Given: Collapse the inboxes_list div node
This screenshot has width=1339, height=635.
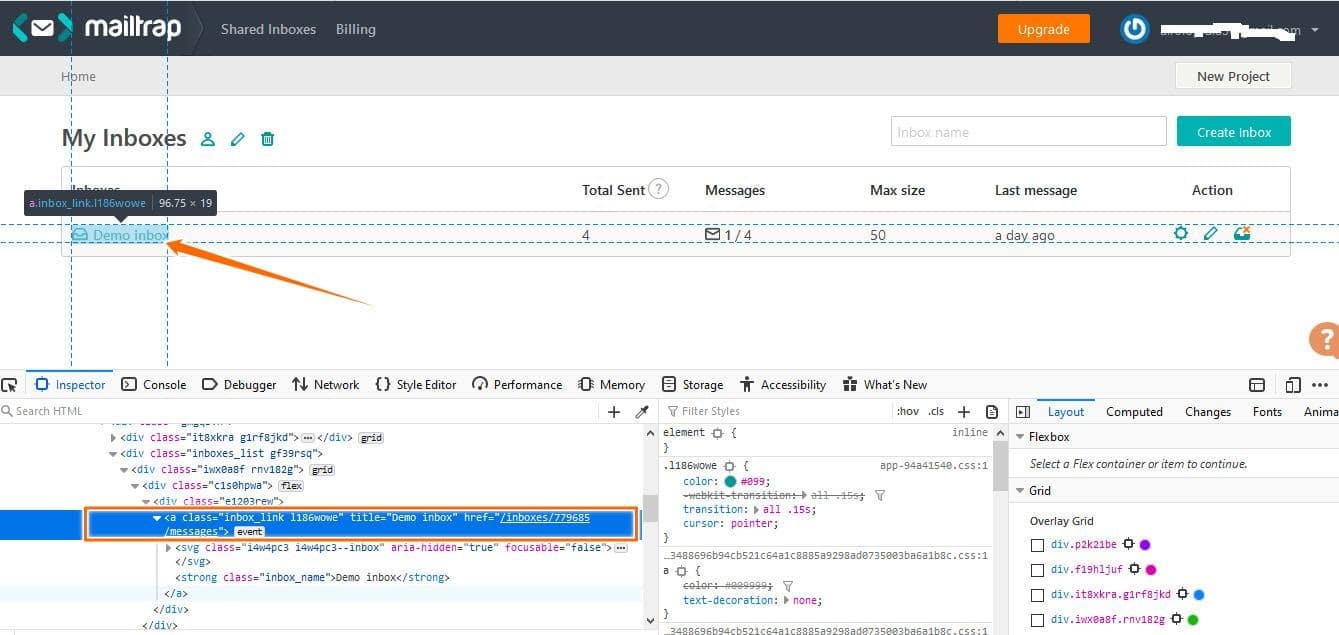Looking at the screenshot, I should point(113,454).
